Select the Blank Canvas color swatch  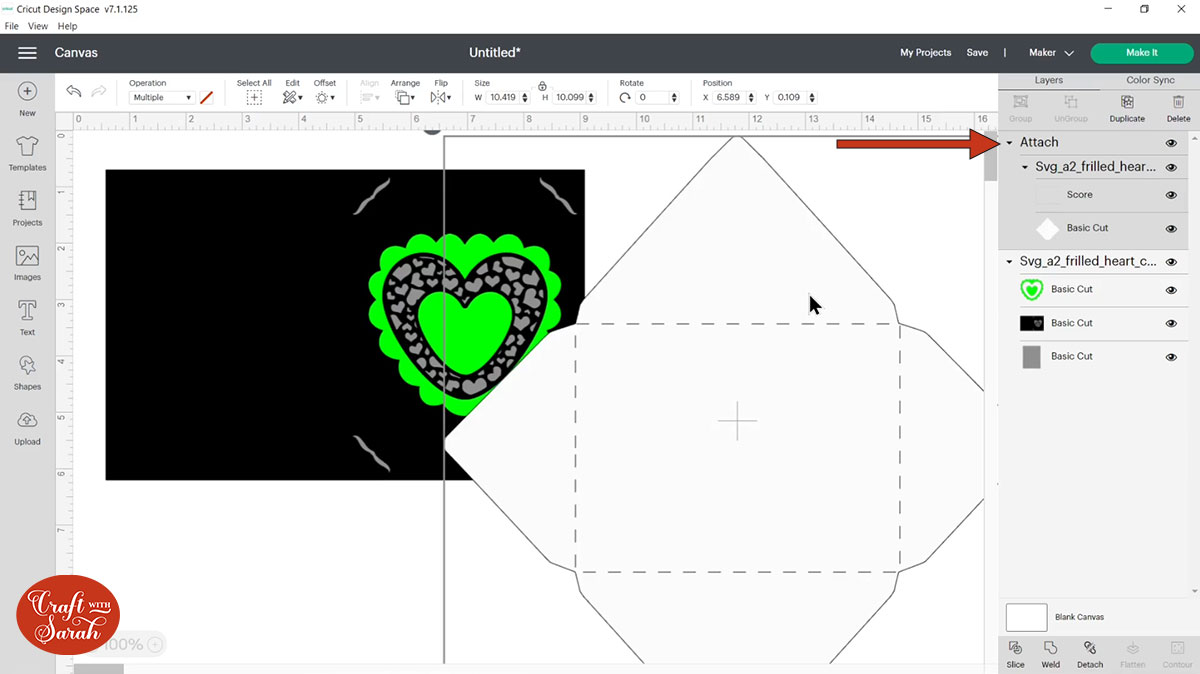(1026, 617)
